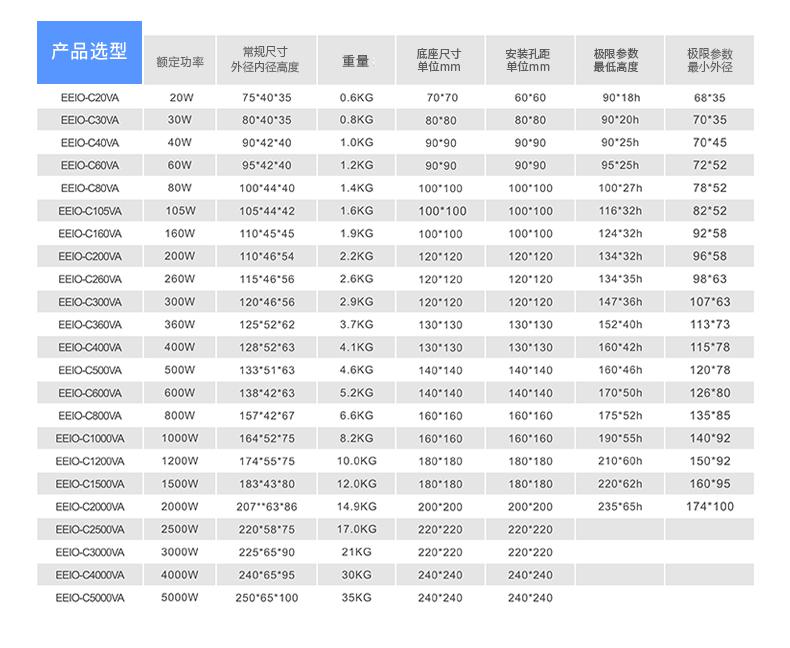Image resolution: width=790 pixels, height=648 pixels.
Task: Select model EEIO-C4000VA
Action: [90, 575]
